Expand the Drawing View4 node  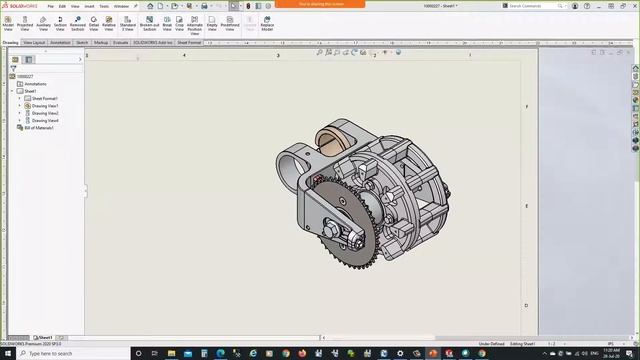pyautogui.click(x=19, y=120)
